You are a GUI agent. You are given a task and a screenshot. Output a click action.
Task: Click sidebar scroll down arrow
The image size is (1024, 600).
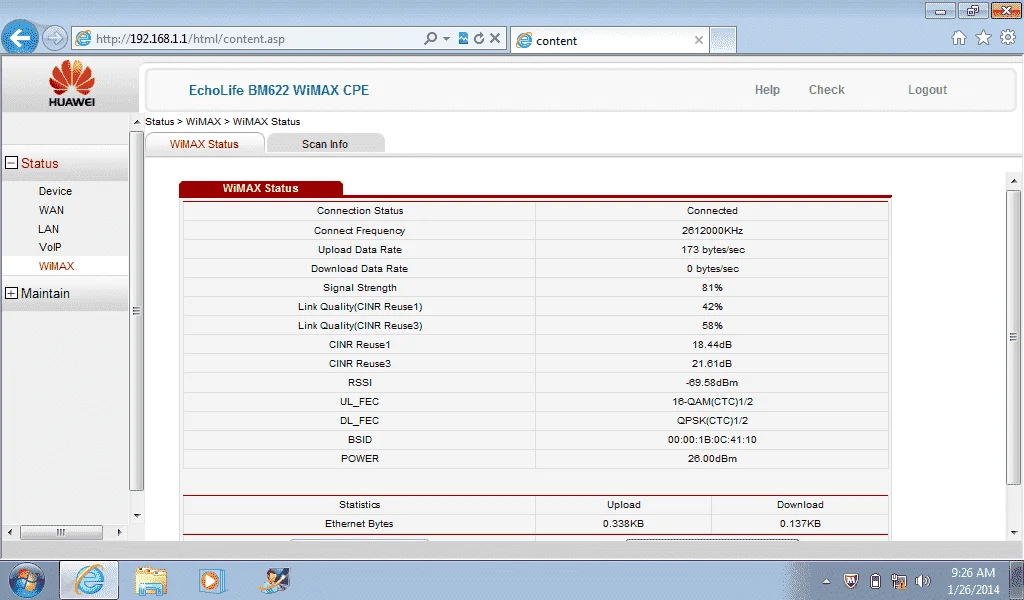pos(137,515)
